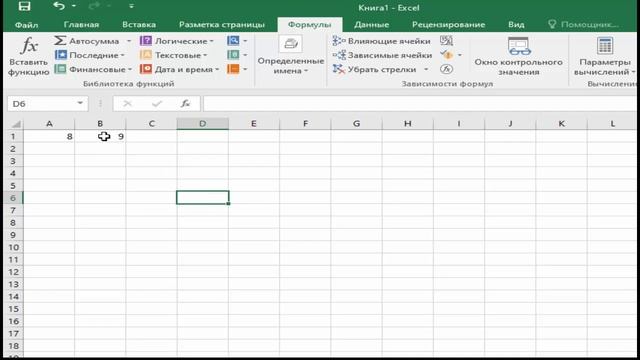Open Text functions (Текстовые)
The image size is (640, 360).
(x=173, y=55)
